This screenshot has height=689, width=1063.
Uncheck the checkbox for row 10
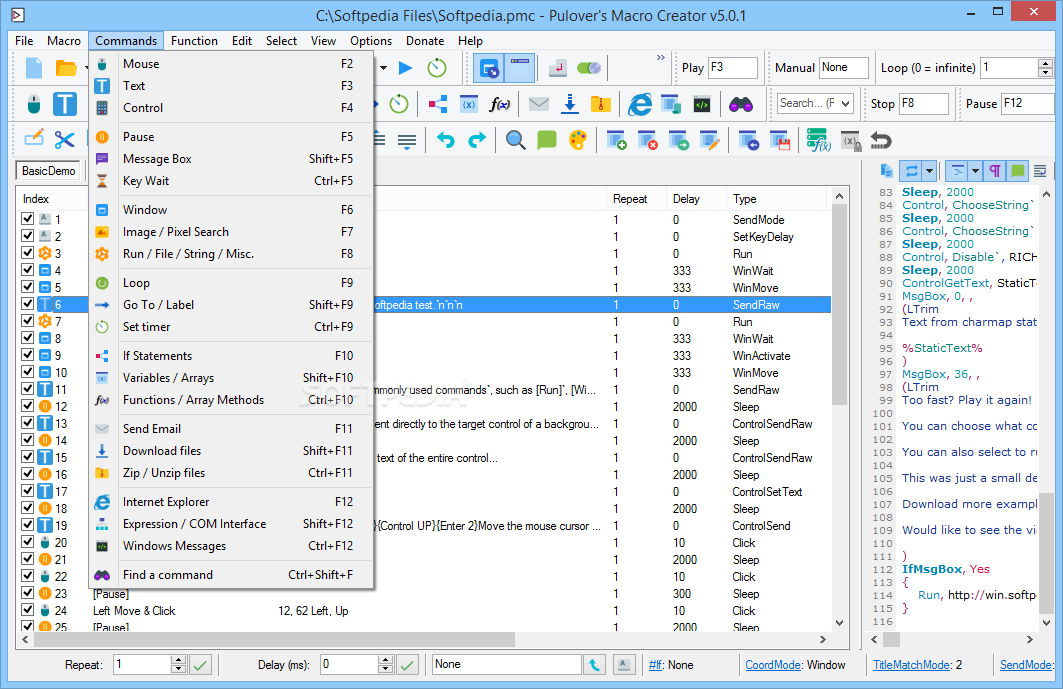click(x=28, y=372)
